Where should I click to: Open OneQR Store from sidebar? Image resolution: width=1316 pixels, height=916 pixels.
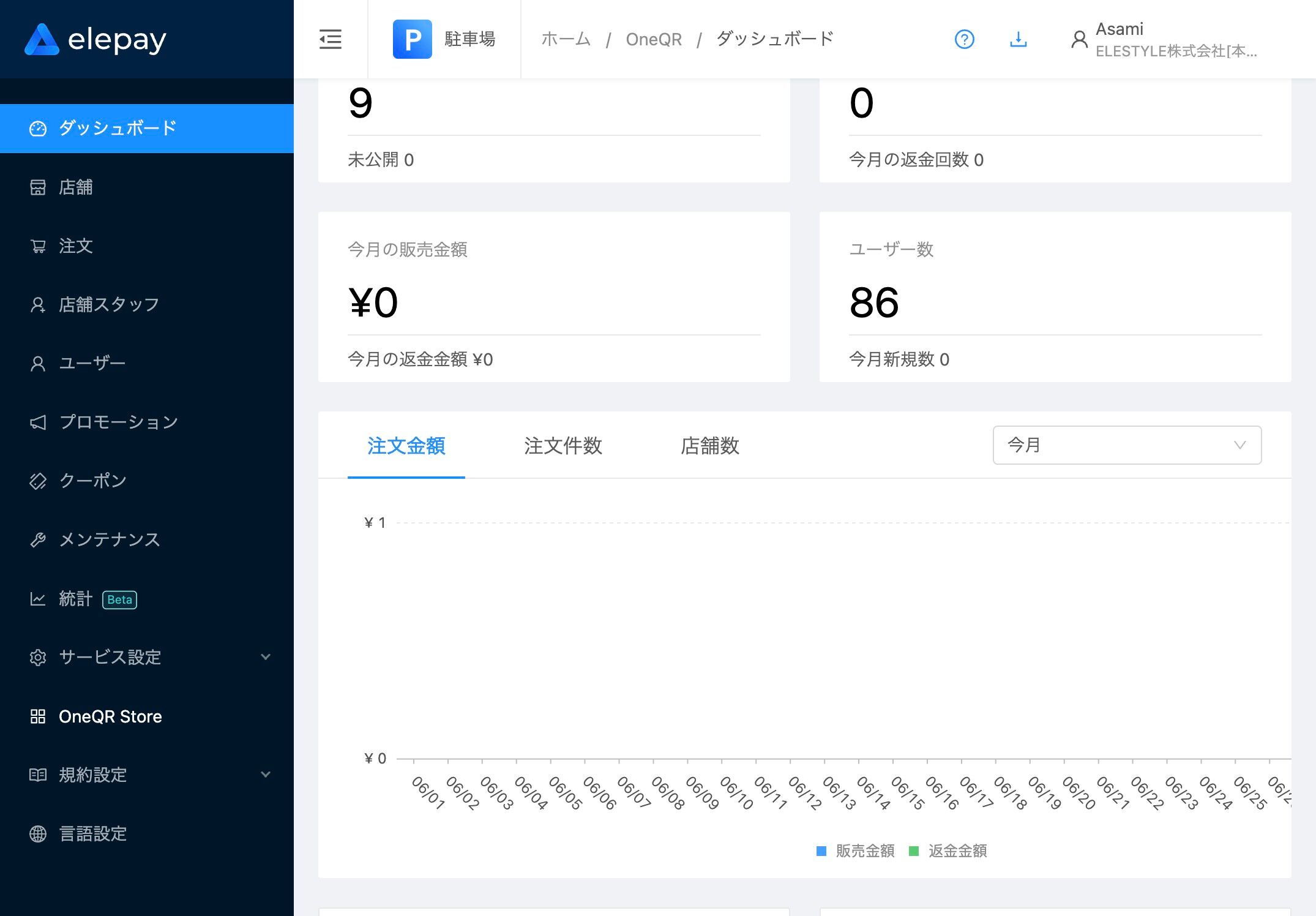point(110,716)
